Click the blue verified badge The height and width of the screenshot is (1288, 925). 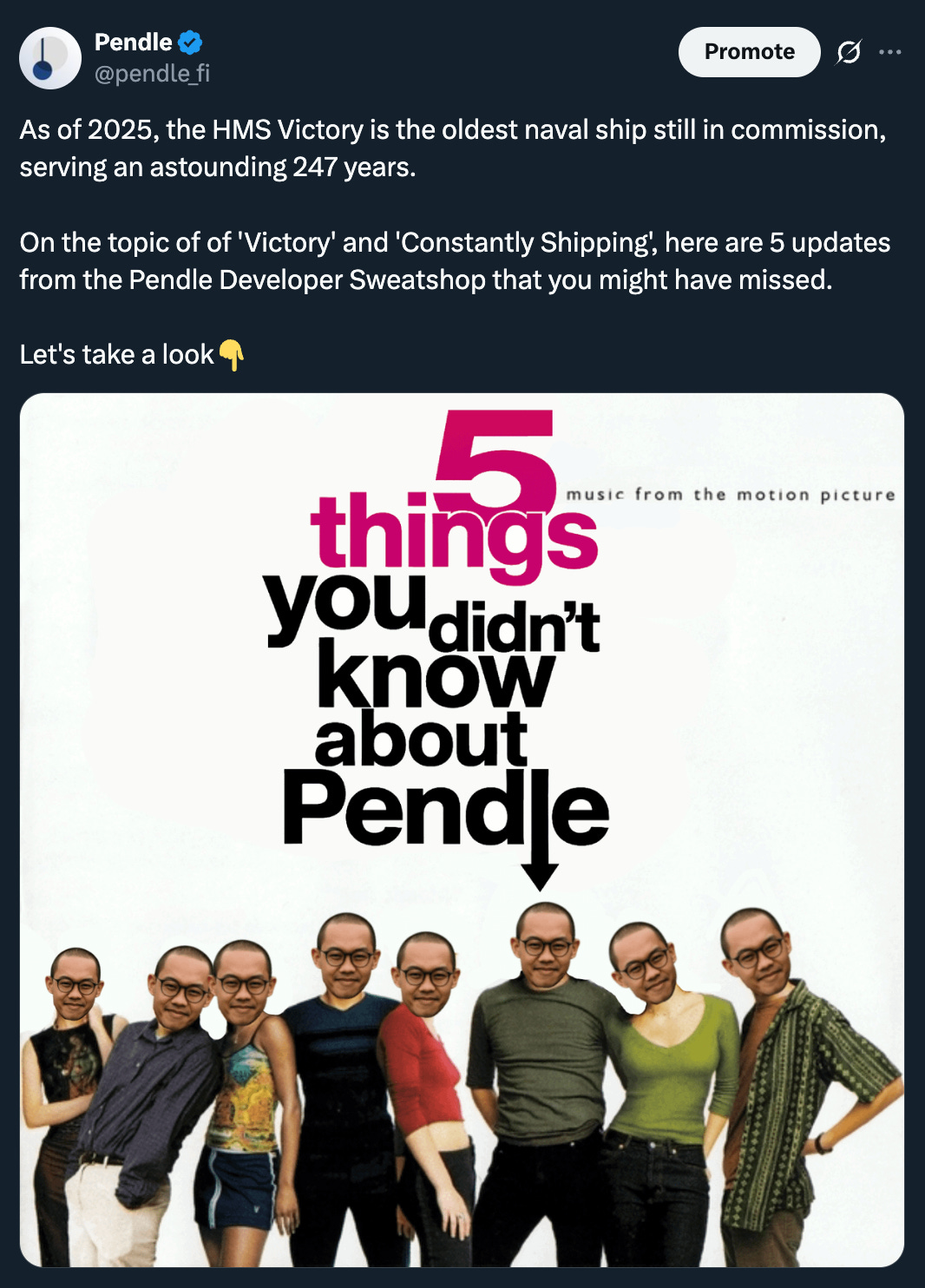click(190, 42)
